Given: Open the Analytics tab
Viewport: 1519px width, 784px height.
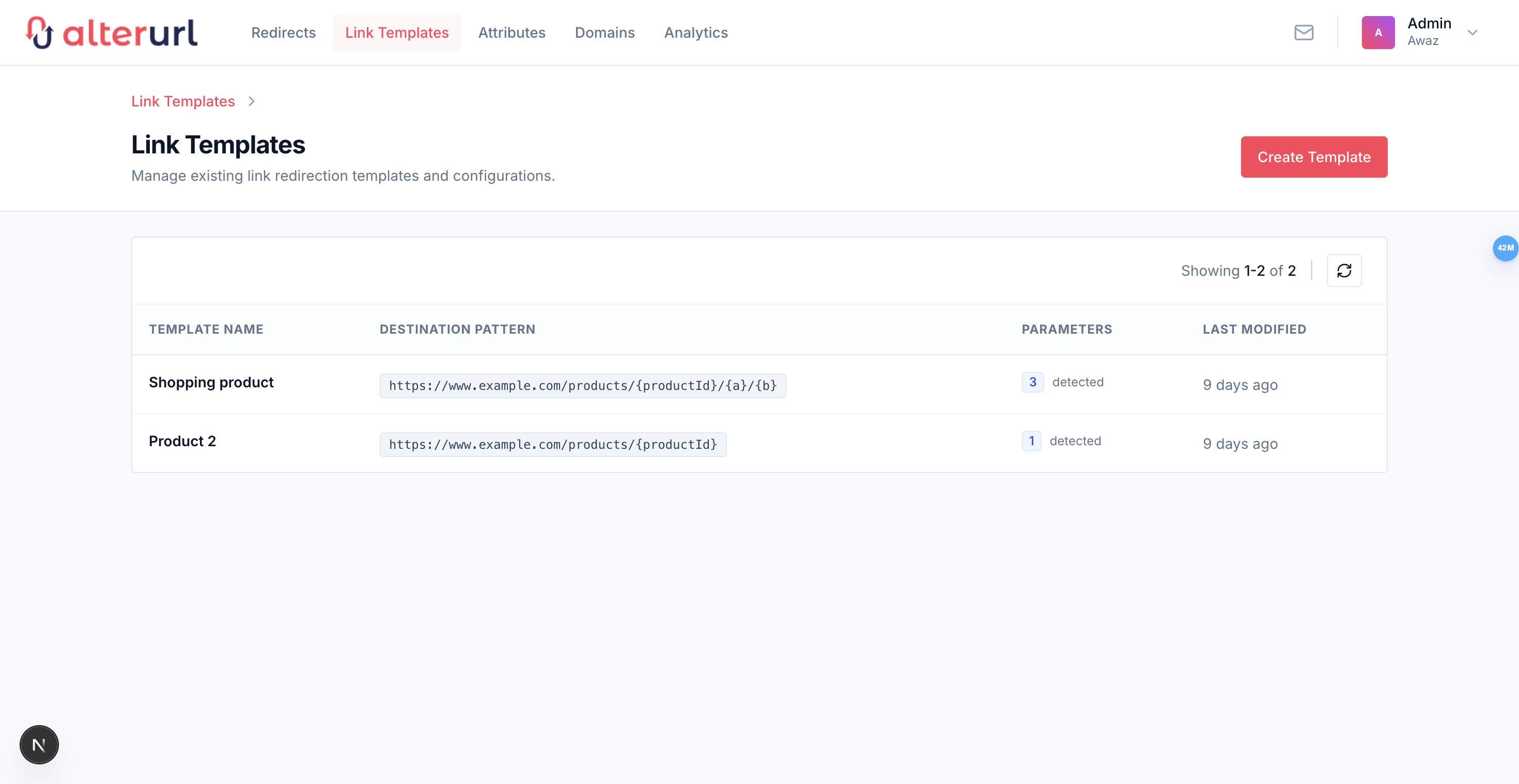Looking at the screenshot, I should (x=696, y=33).
